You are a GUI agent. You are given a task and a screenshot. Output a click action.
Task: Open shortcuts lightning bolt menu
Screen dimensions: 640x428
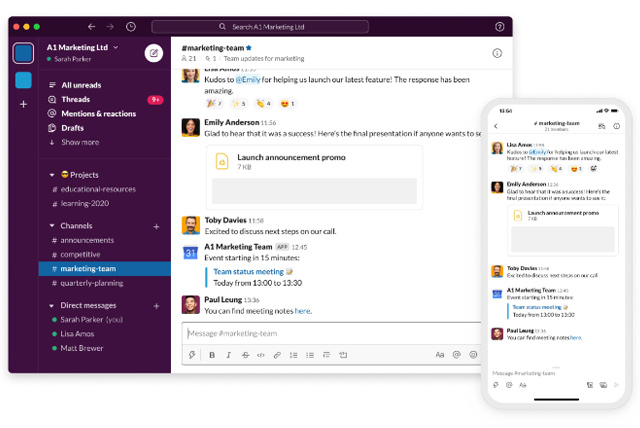(x=192, y=355)
